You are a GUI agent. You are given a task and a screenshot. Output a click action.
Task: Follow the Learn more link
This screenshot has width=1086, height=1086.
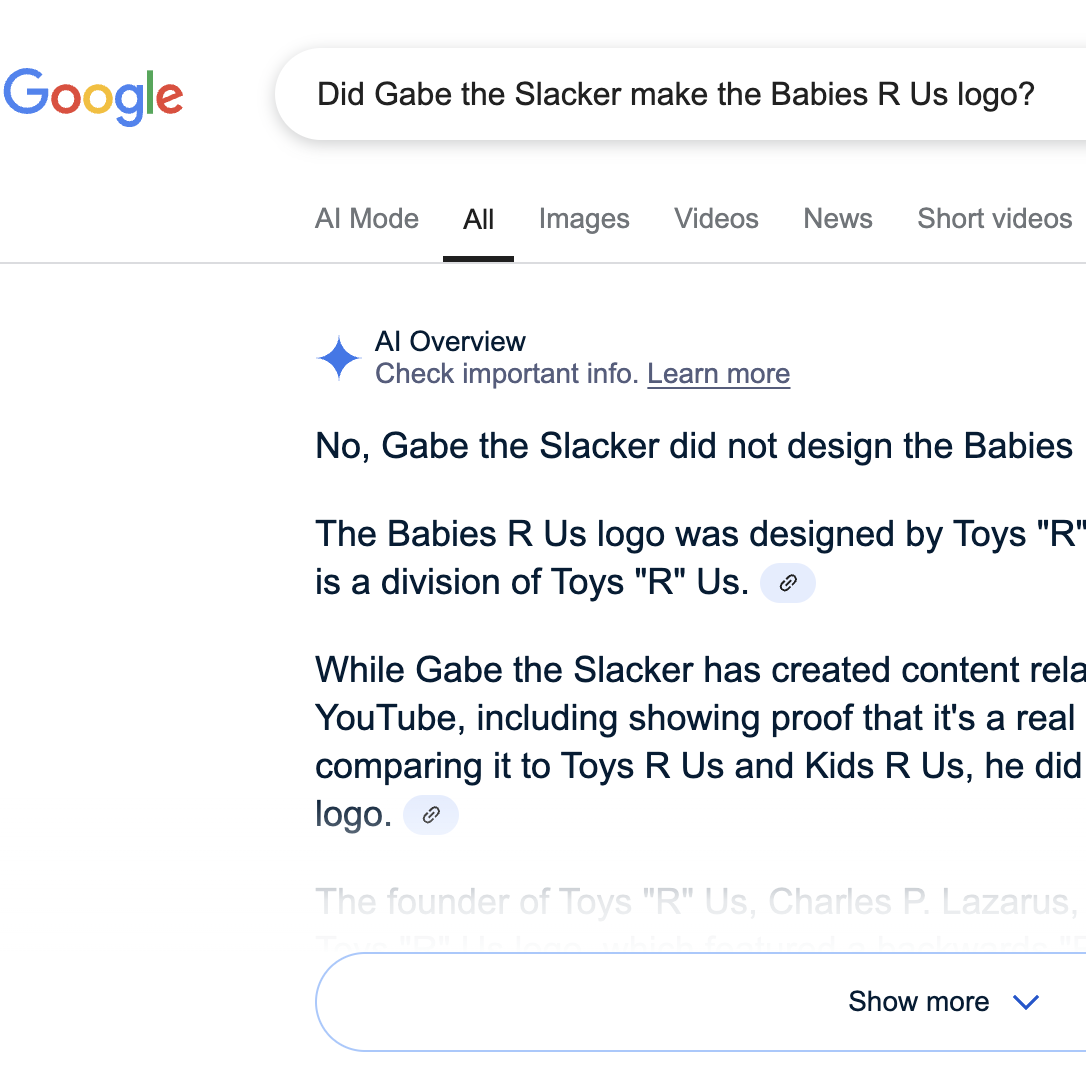click(719, 374)
